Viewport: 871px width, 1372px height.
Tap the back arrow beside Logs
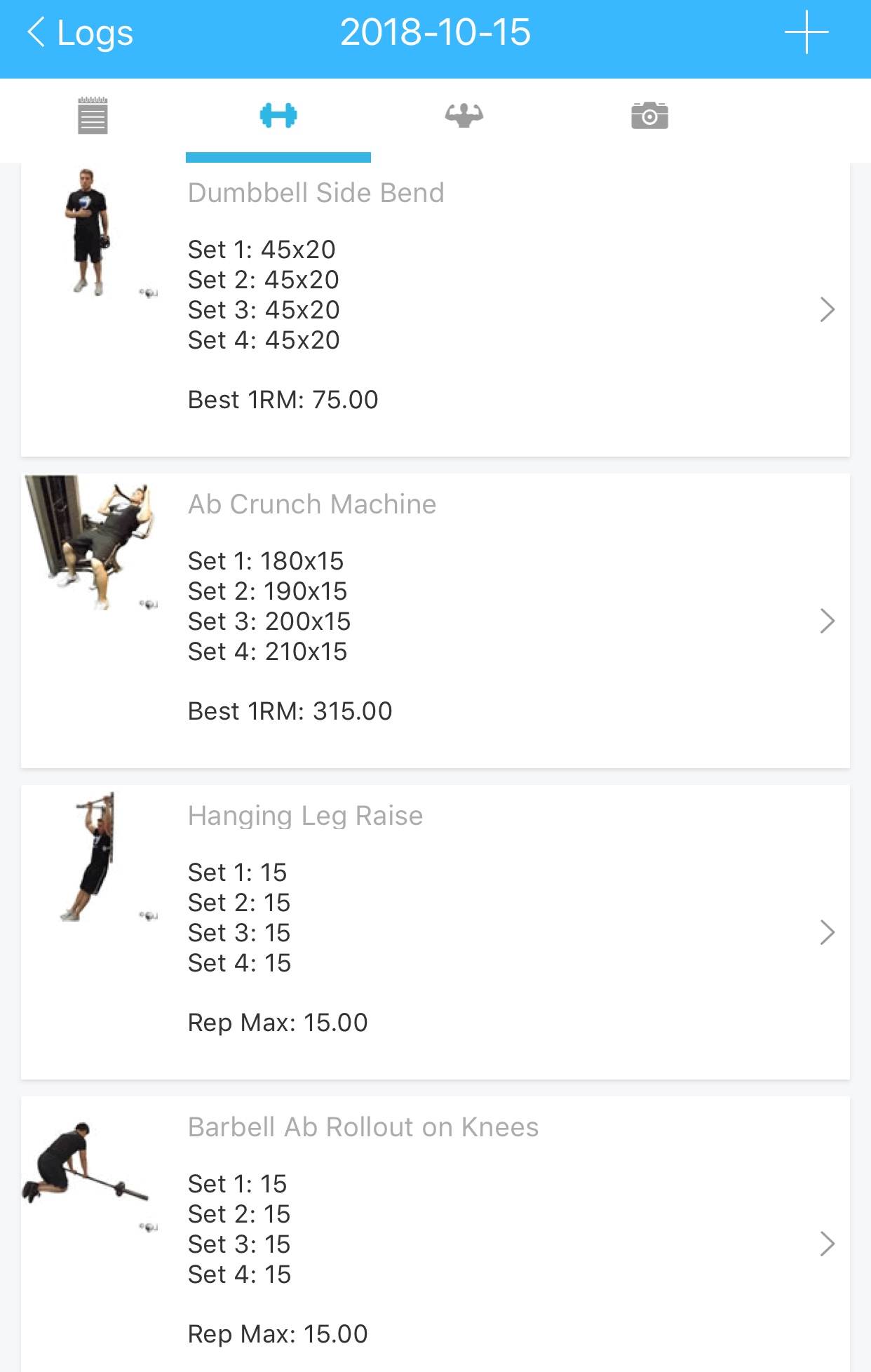[36, 32]
